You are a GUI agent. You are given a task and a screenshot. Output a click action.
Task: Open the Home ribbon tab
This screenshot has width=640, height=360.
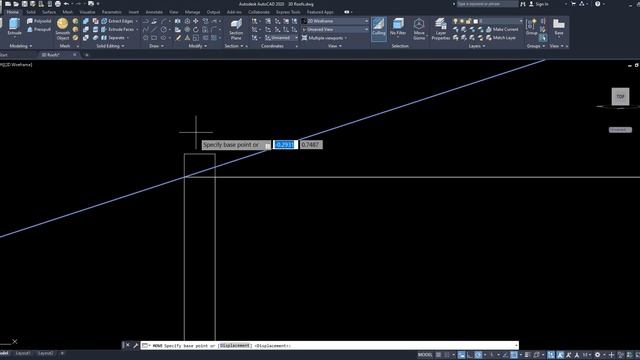(13, 12)
